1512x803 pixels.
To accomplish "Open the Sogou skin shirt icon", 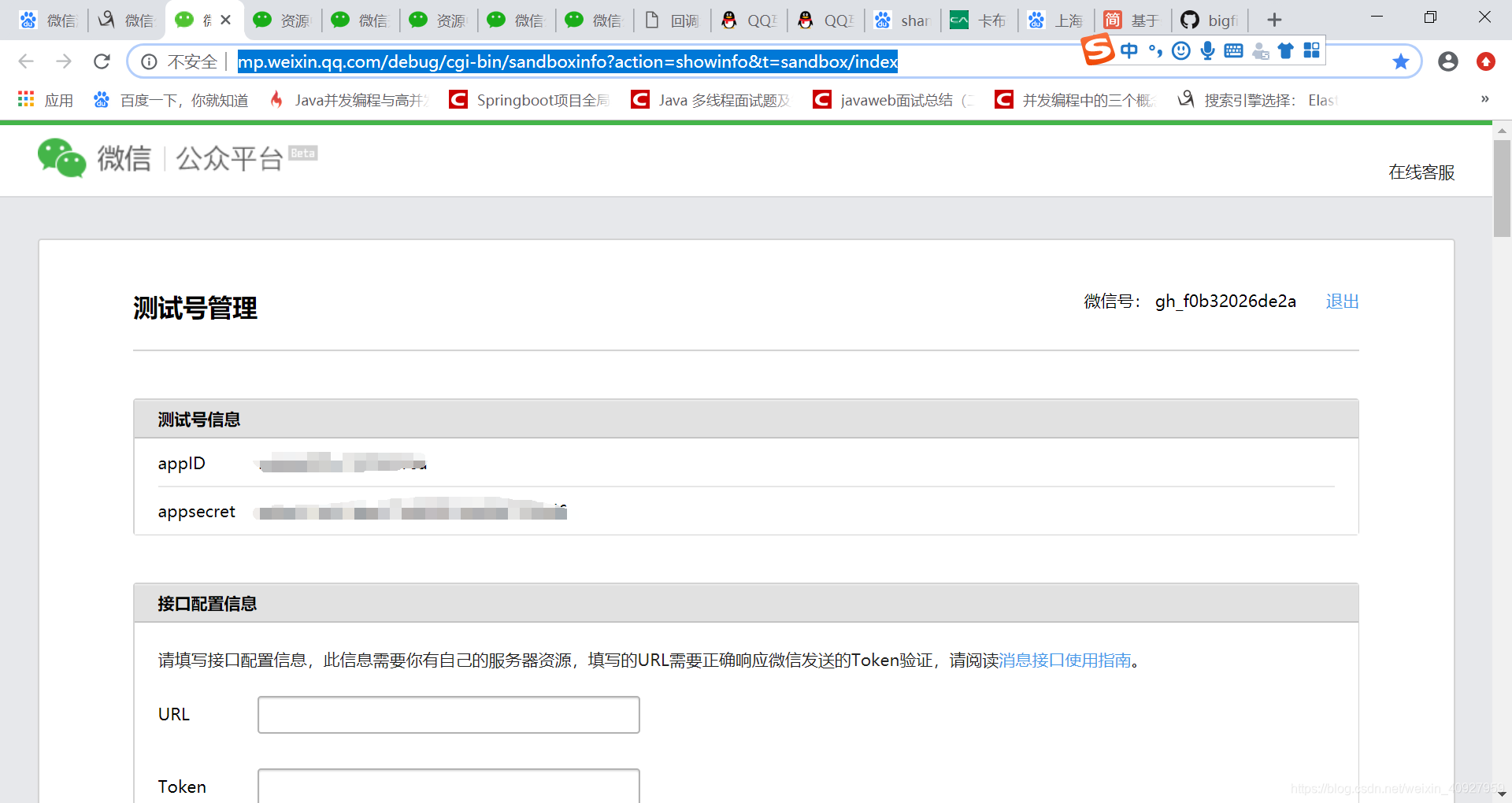I will pos(1286,51).
